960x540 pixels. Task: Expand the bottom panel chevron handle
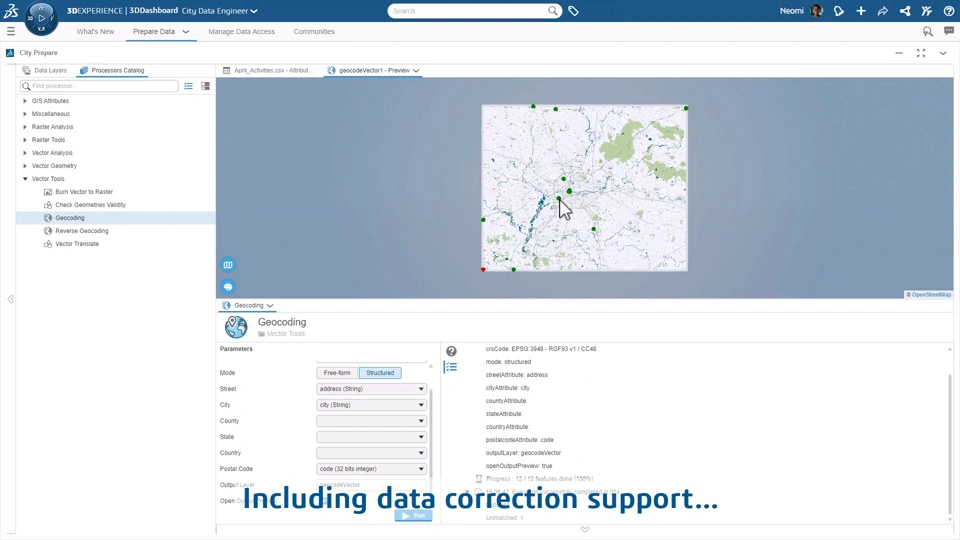[585, 529]
